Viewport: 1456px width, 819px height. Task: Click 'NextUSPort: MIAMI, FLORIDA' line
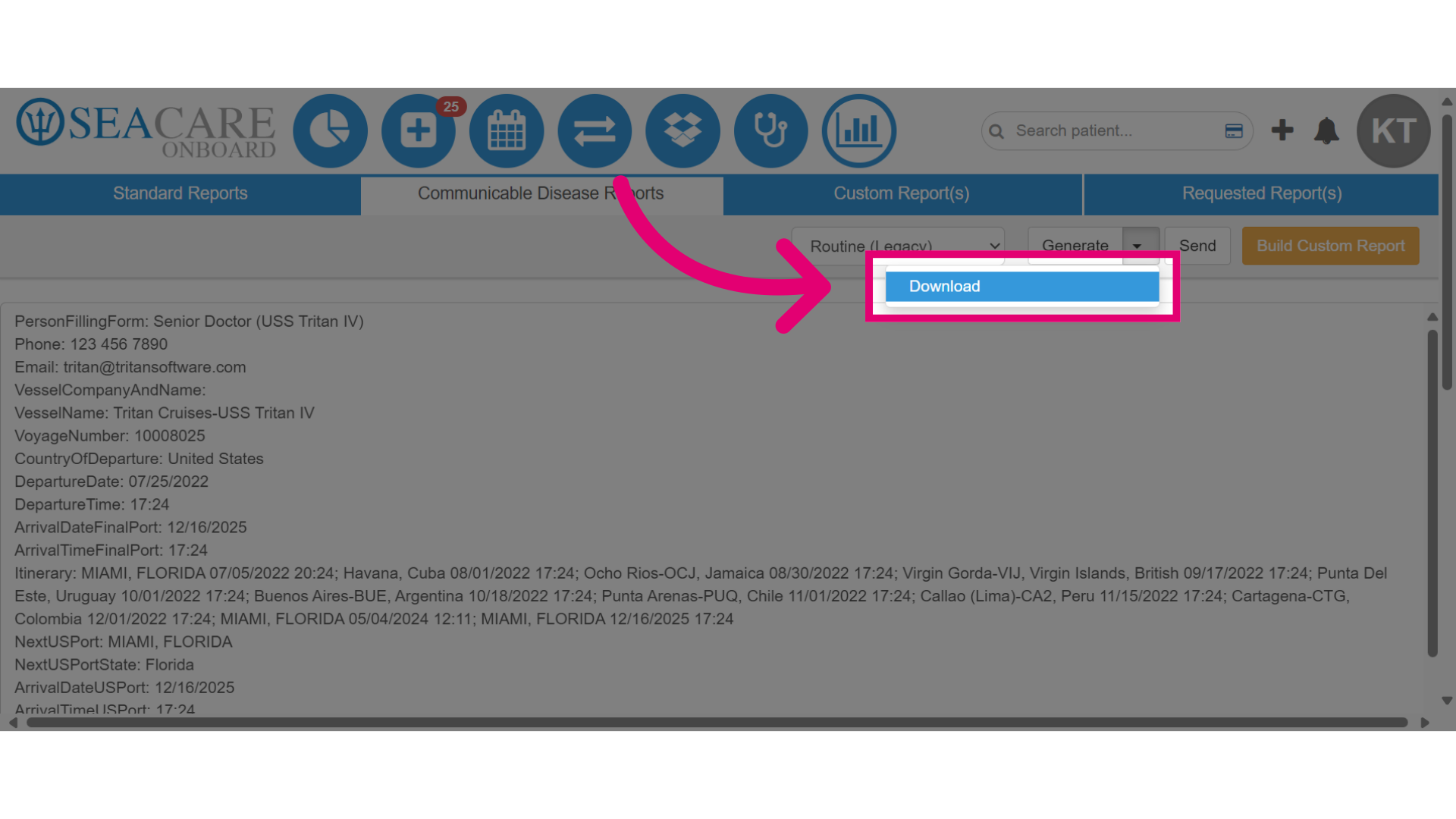point(124,642)
